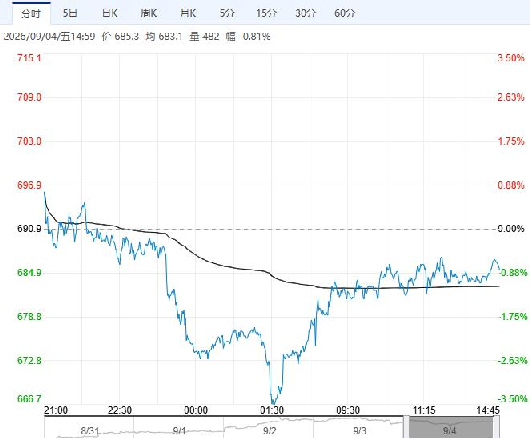Open the 日K daily candlestick tab

click(x=110, y=14)
